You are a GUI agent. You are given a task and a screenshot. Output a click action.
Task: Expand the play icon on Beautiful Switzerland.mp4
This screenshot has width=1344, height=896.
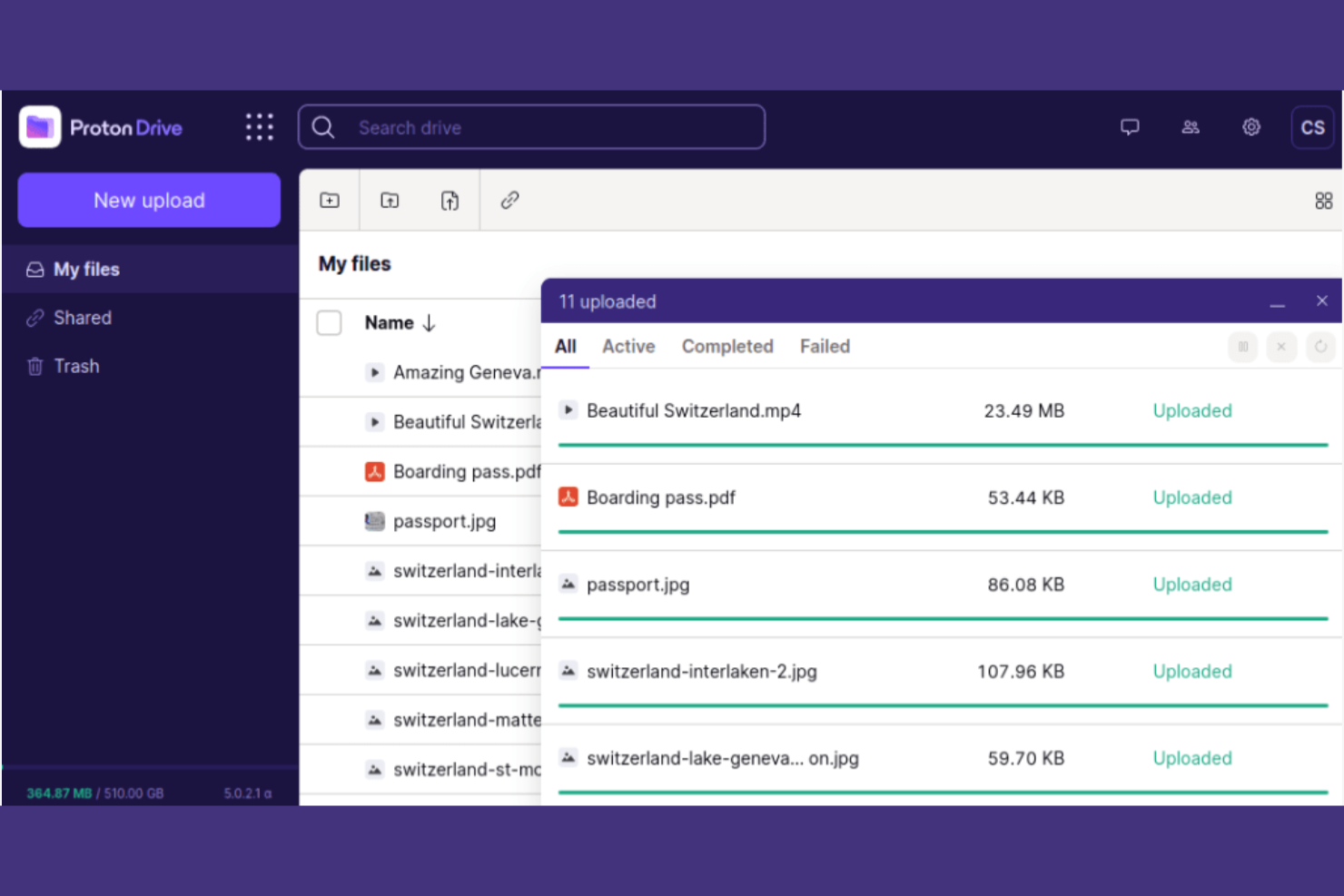[x=568, y=410]
